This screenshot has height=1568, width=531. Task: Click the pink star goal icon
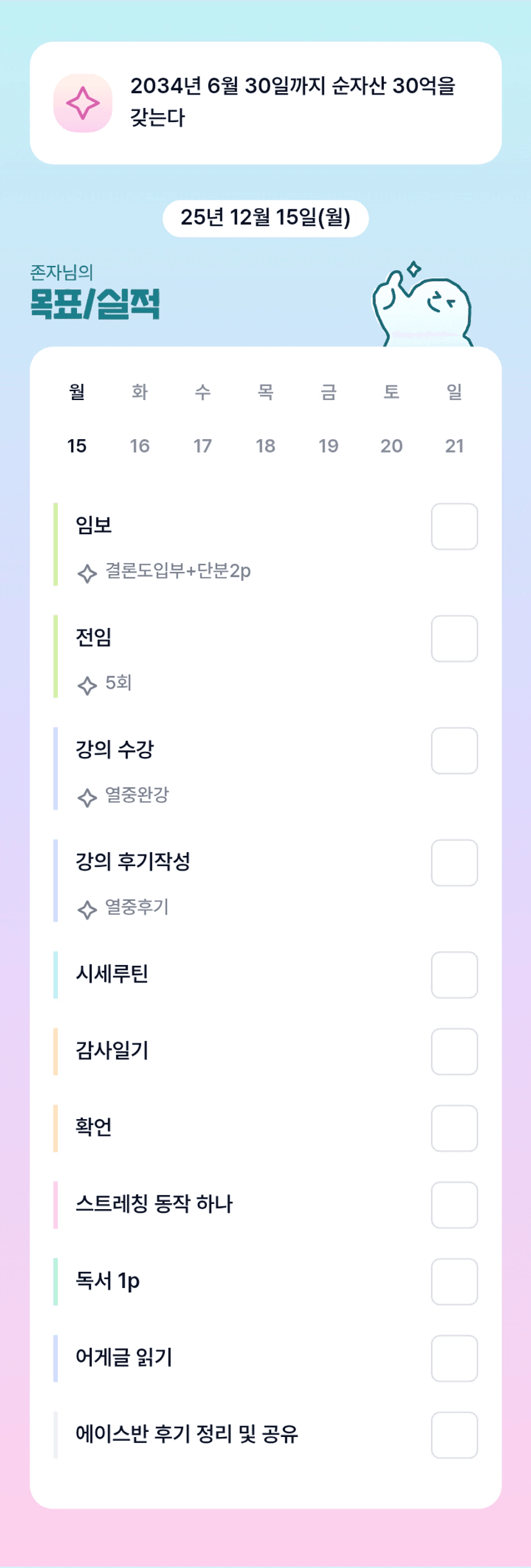tap(83, 103)
